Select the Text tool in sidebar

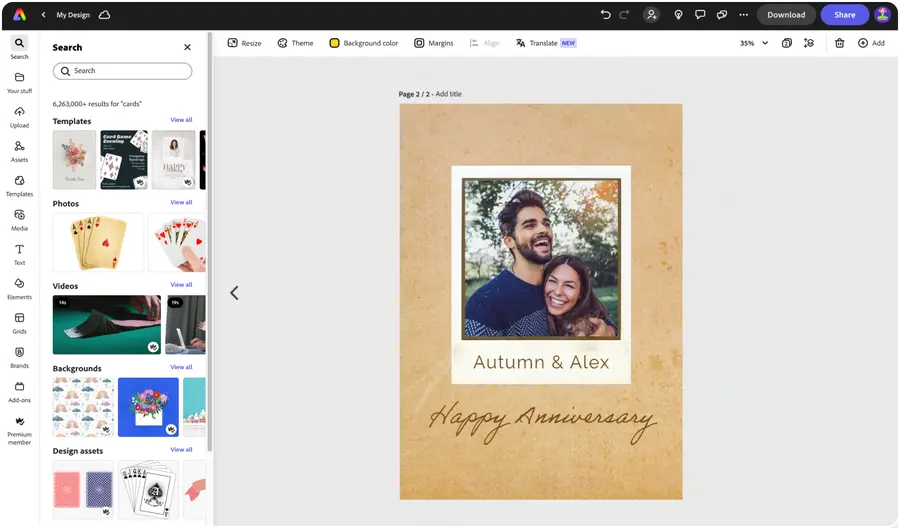click(x=19, y=254)
